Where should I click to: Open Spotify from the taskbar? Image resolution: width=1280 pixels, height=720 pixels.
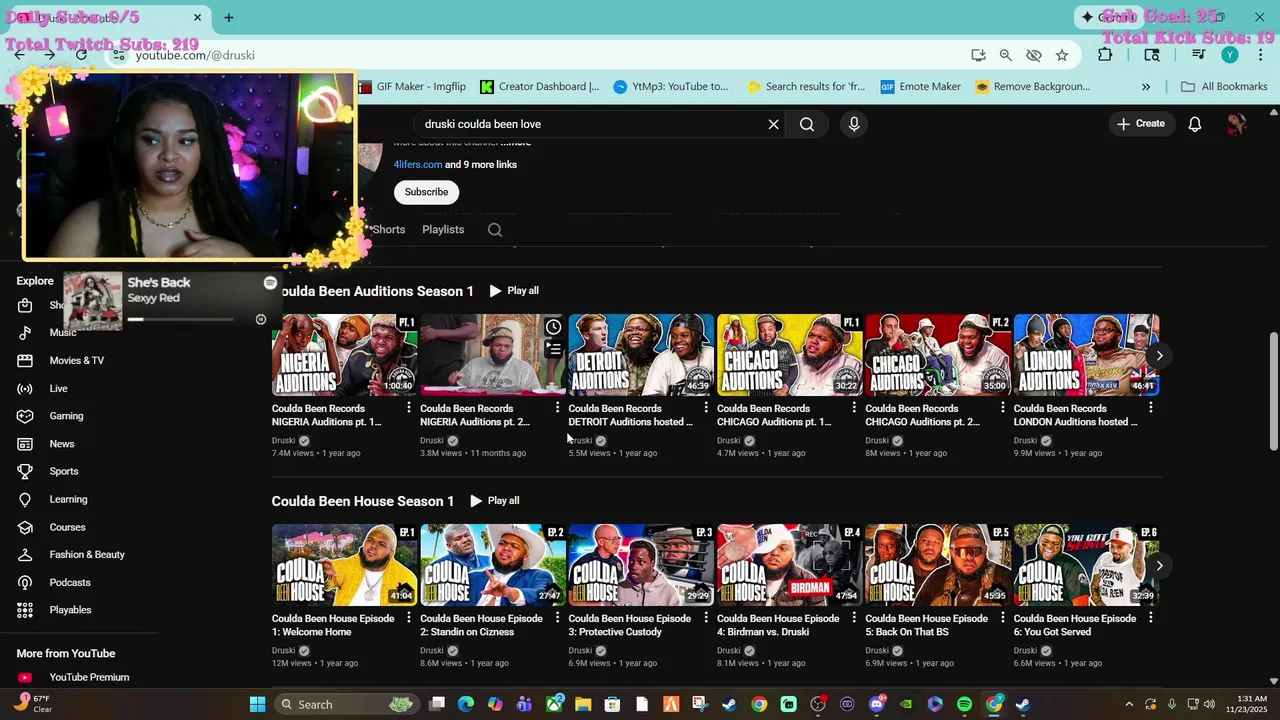[964, 704]
